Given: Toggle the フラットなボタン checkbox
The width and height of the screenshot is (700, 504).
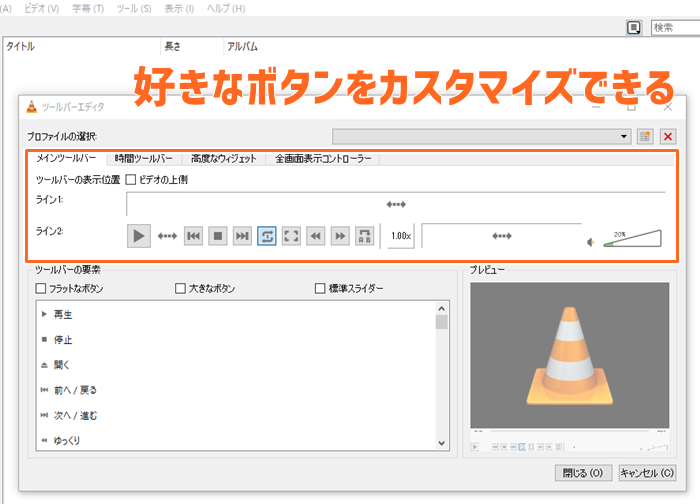Looking at the screenshot, I should tap(41, 289).
